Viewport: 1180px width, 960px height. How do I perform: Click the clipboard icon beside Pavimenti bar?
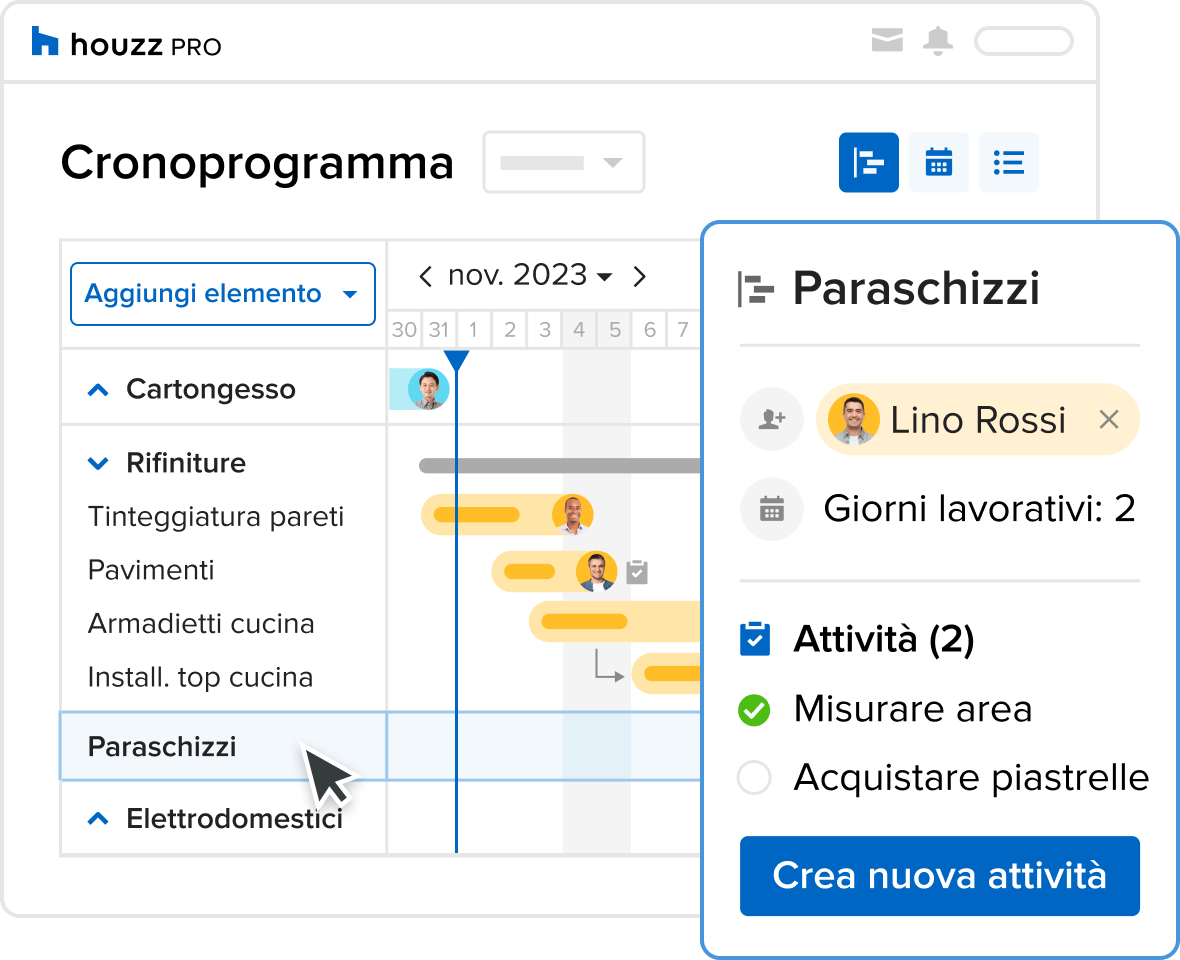click(637, 572)
